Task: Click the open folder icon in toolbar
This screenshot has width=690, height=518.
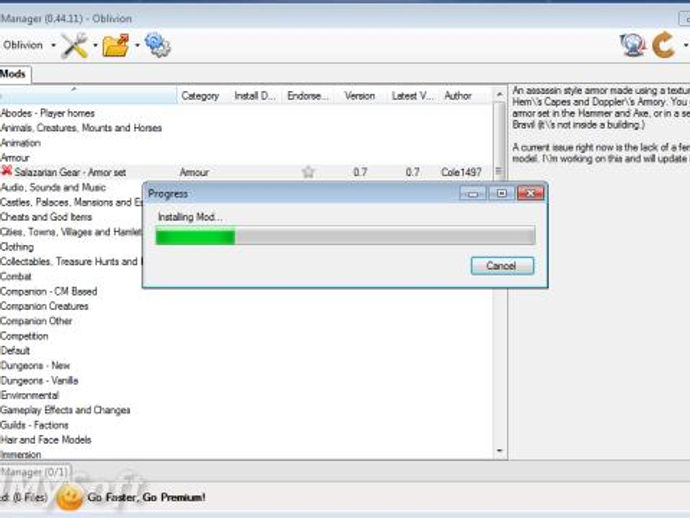Action: coord(116,45)
